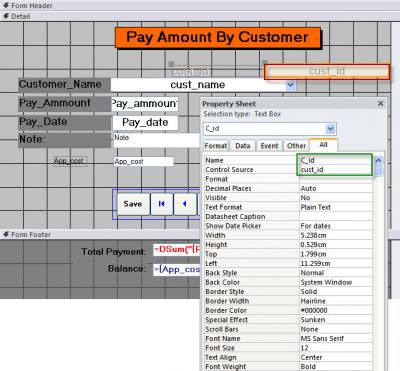Screen dimensions: 400x371
Task: Click the Decimal Places value Auto
Action: 335,188
